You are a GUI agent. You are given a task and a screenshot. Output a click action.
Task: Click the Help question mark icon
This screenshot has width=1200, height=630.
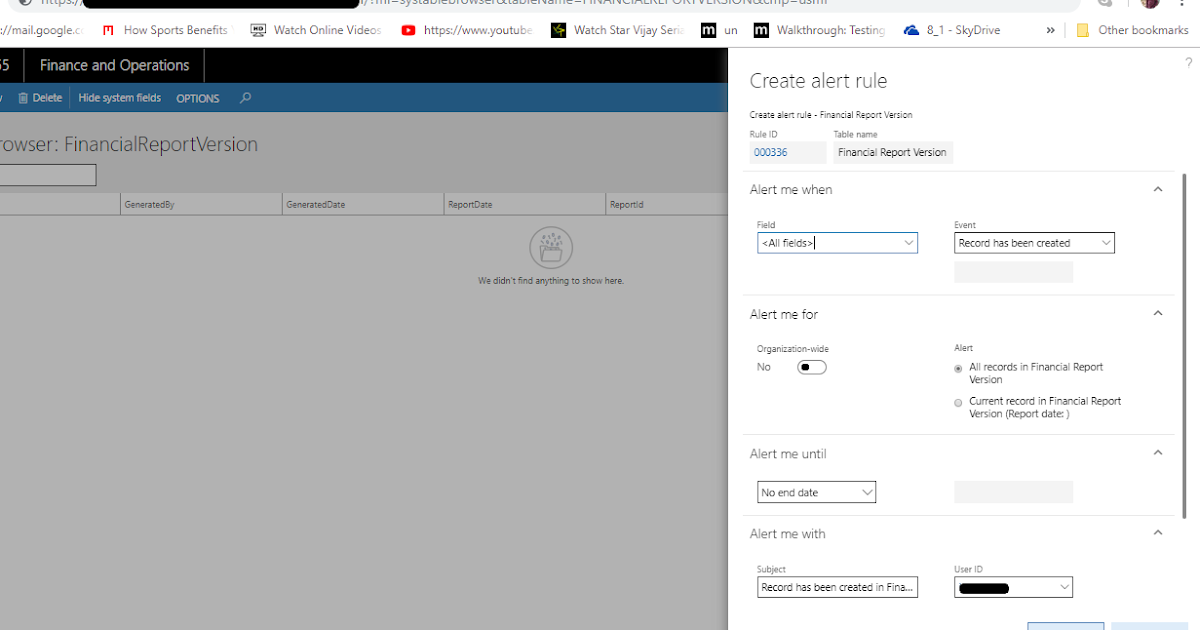tap(1190, 62)
